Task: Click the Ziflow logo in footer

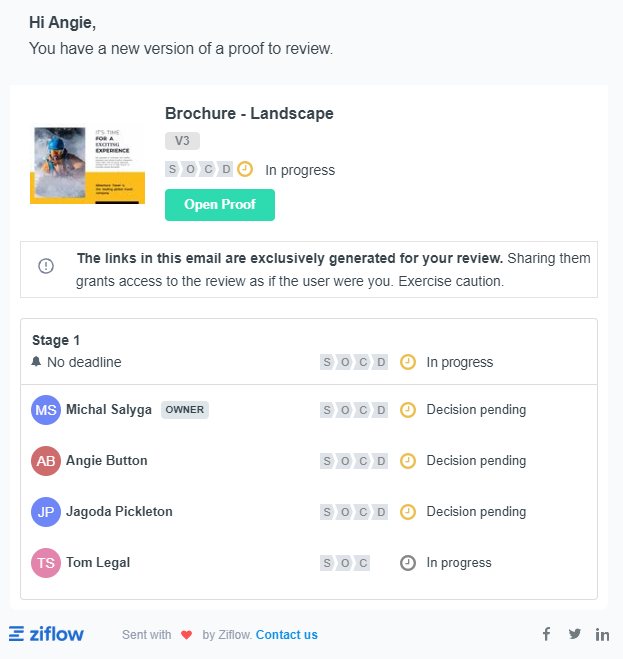Action: [x=47, y=634]
